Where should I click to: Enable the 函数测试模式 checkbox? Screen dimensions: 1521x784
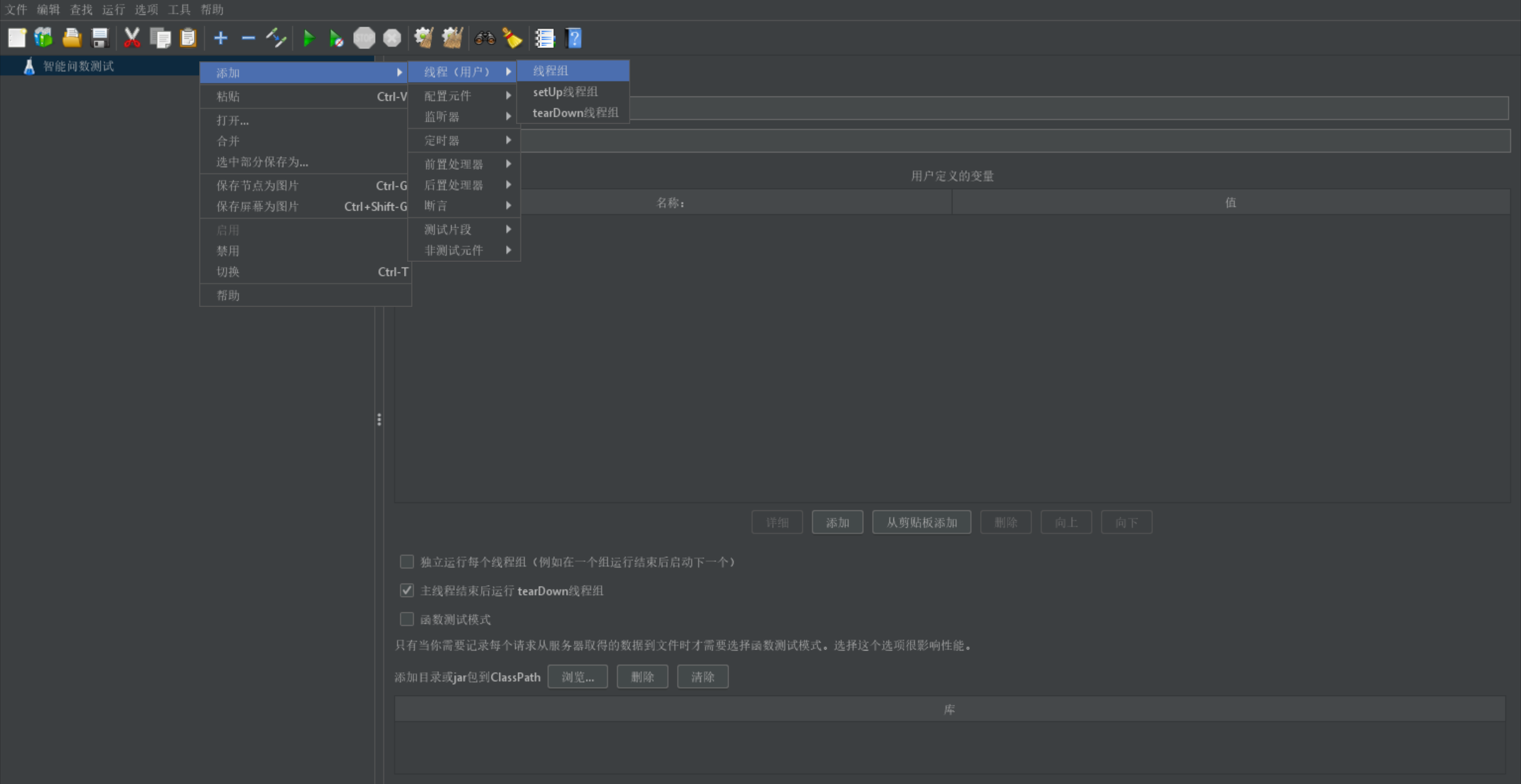407,619
